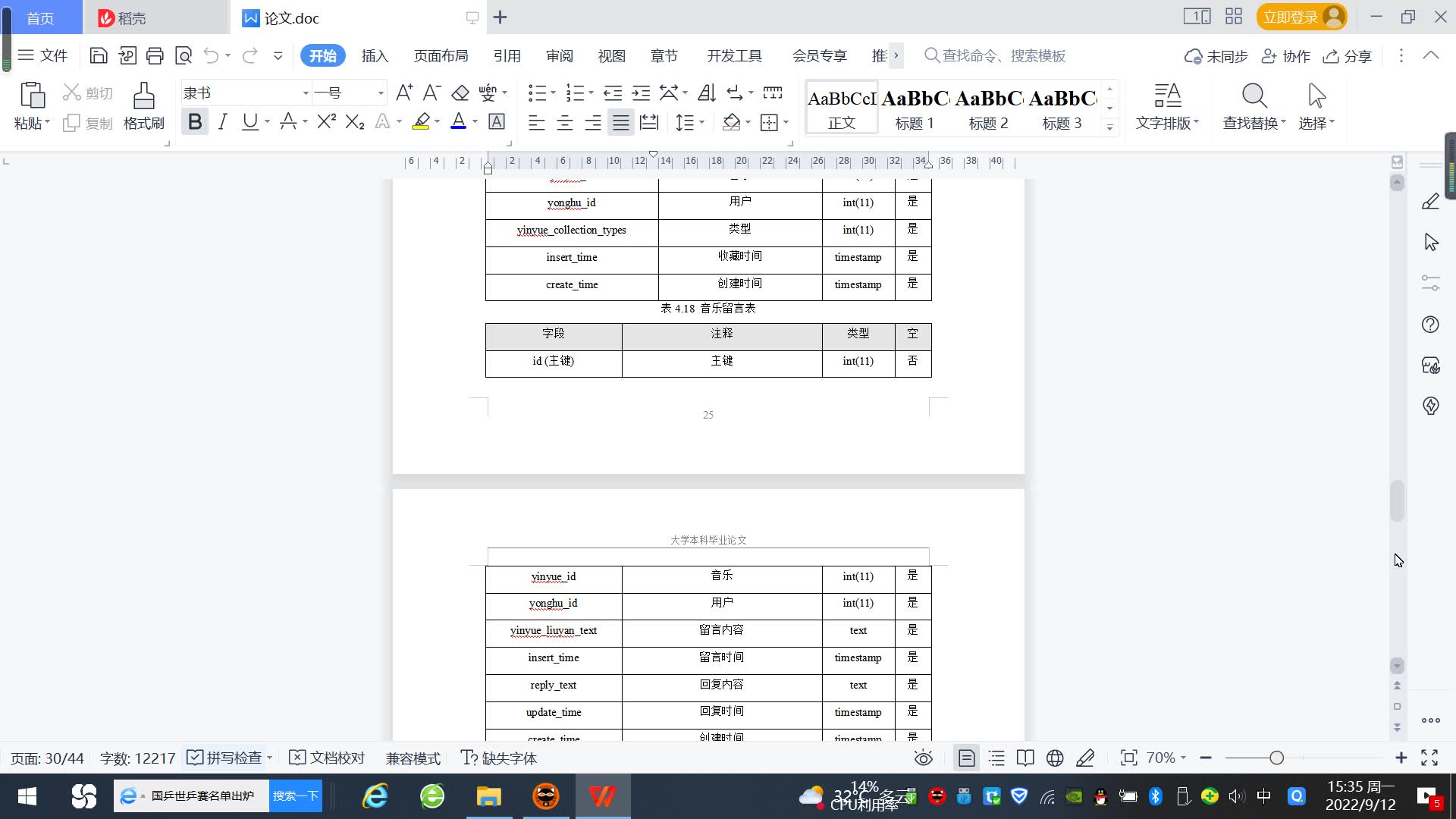This screenshot has height=819, width=1456.
Task: Increase paragraph indent
Action: [641, 93]
